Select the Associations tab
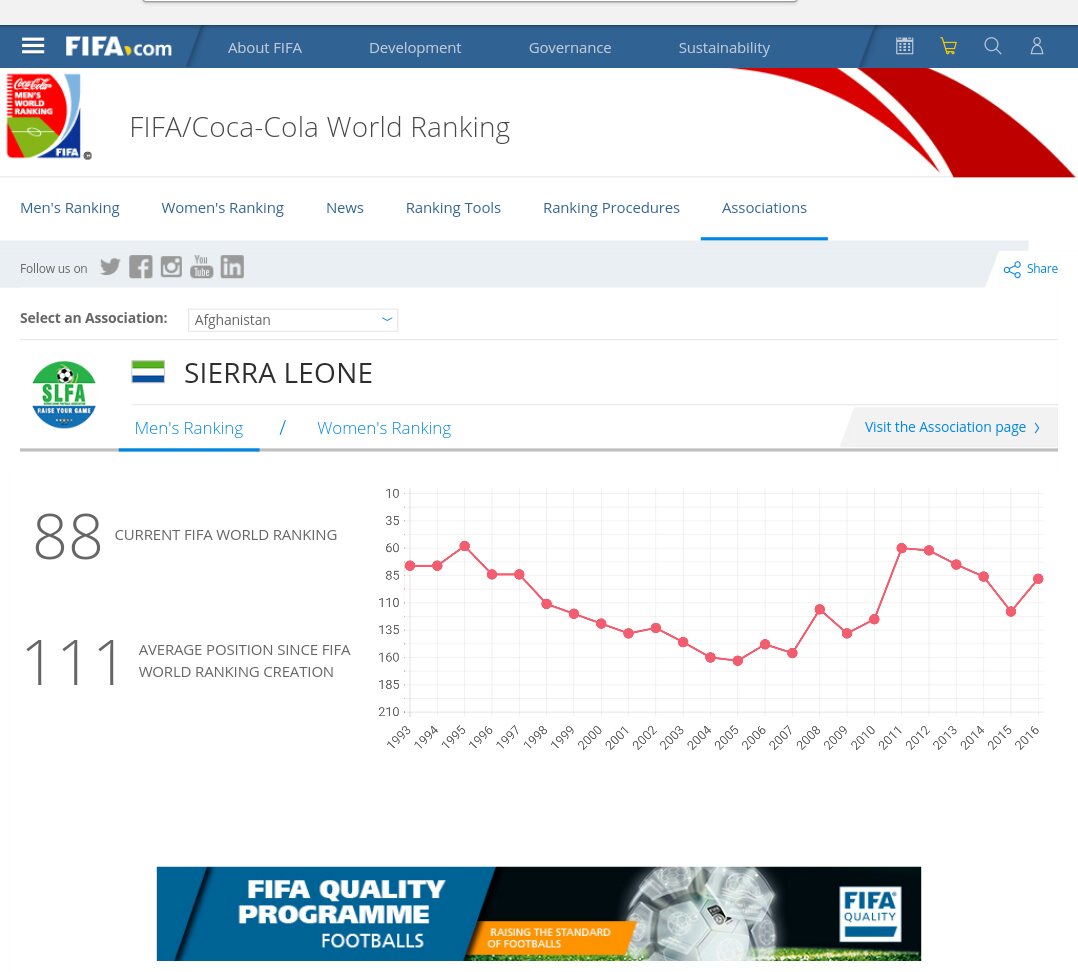 click(x=764, y=208)
